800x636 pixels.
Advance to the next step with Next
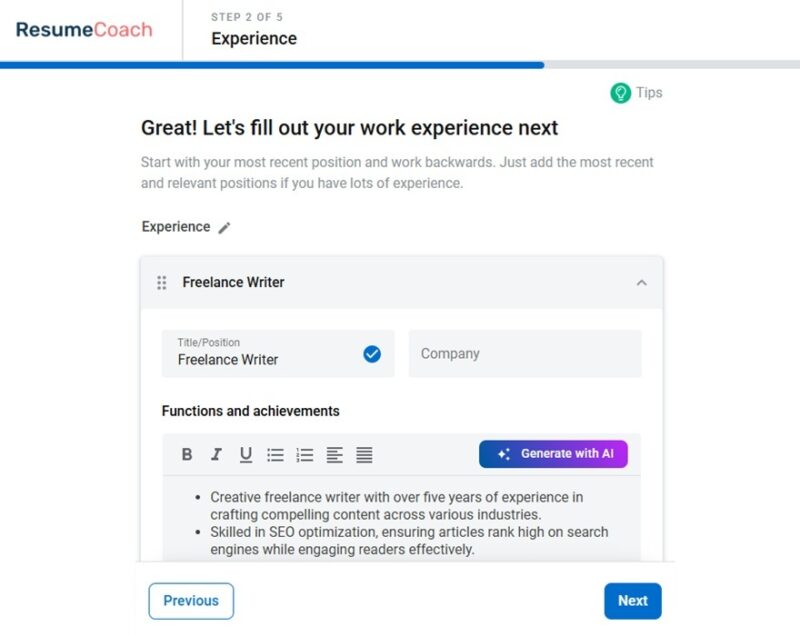tap(633, 601)
